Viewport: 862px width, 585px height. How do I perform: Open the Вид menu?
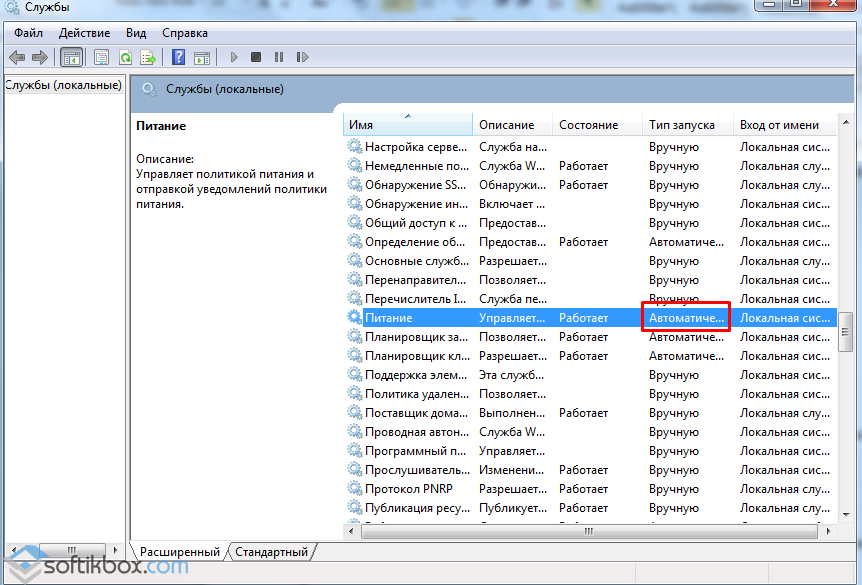tap(138, 32)
